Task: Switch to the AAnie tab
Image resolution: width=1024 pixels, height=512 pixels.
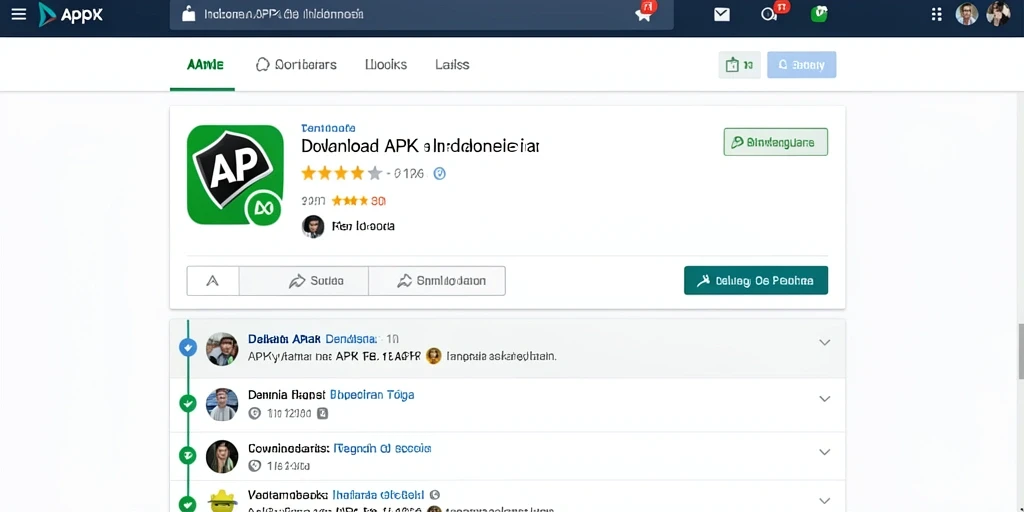Action: pyautogui.click(x=205, y=65)
